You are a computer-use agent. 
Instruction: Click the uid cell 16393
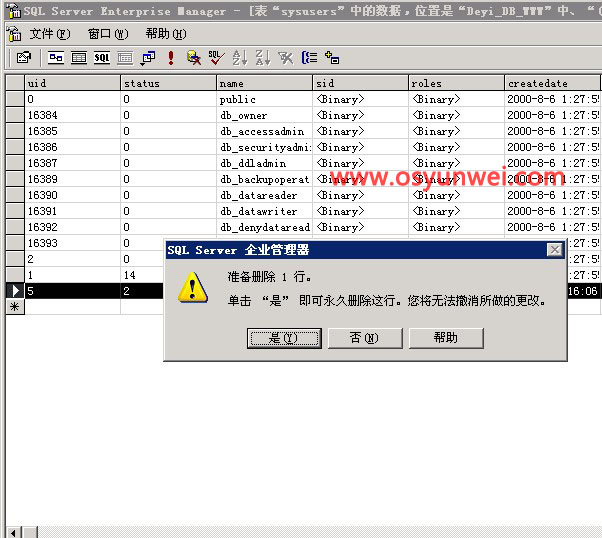click(x=72, y=243)
